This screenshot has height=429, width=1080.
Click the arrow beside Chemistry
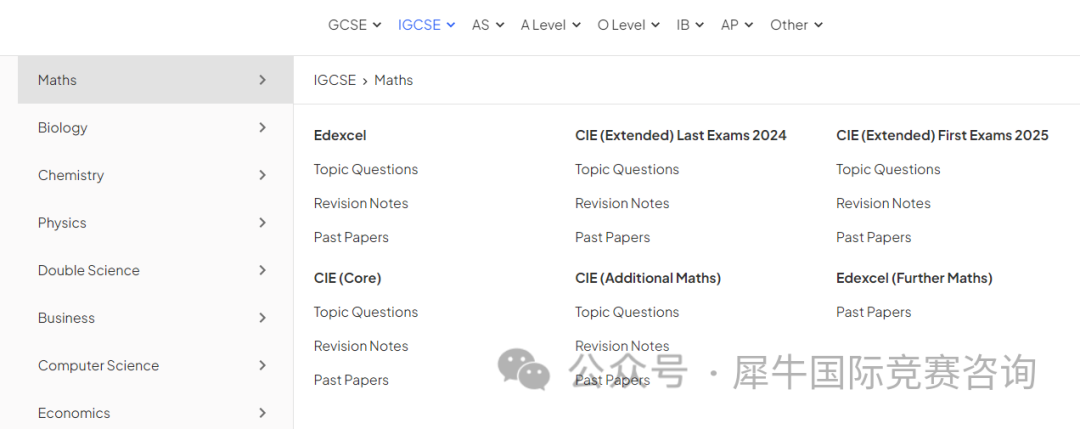pyautogui.click(x=262, y=175)
